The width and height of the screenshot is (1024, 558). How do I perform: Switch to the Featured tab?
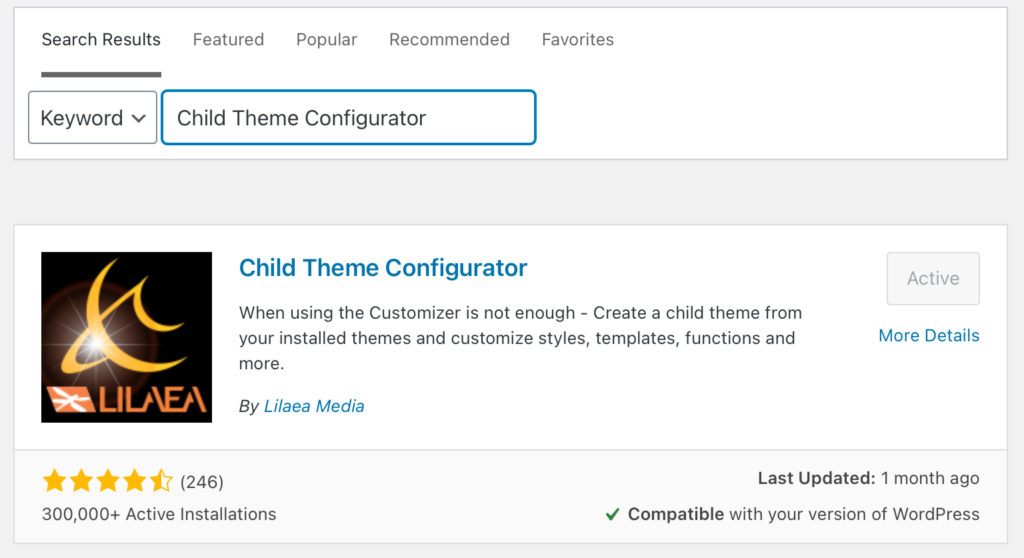pyautogui.click(x=228, y=40)
